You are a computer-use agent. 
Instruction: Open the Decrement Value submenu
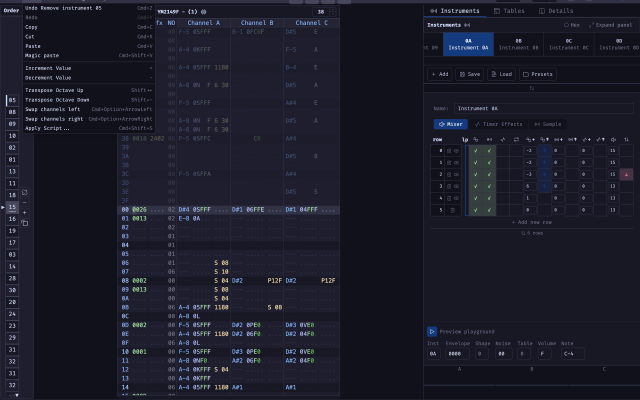(89, 78)
